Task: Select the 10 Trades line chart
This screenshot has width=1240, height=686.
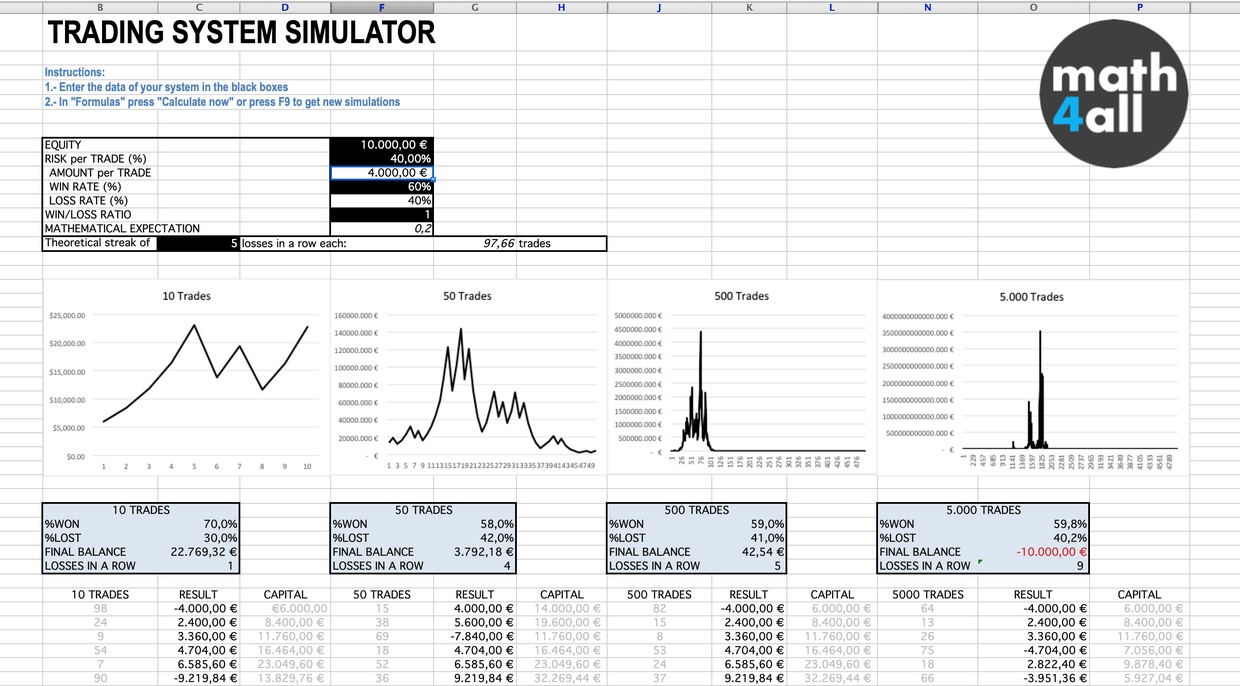Action: point(186,380)
